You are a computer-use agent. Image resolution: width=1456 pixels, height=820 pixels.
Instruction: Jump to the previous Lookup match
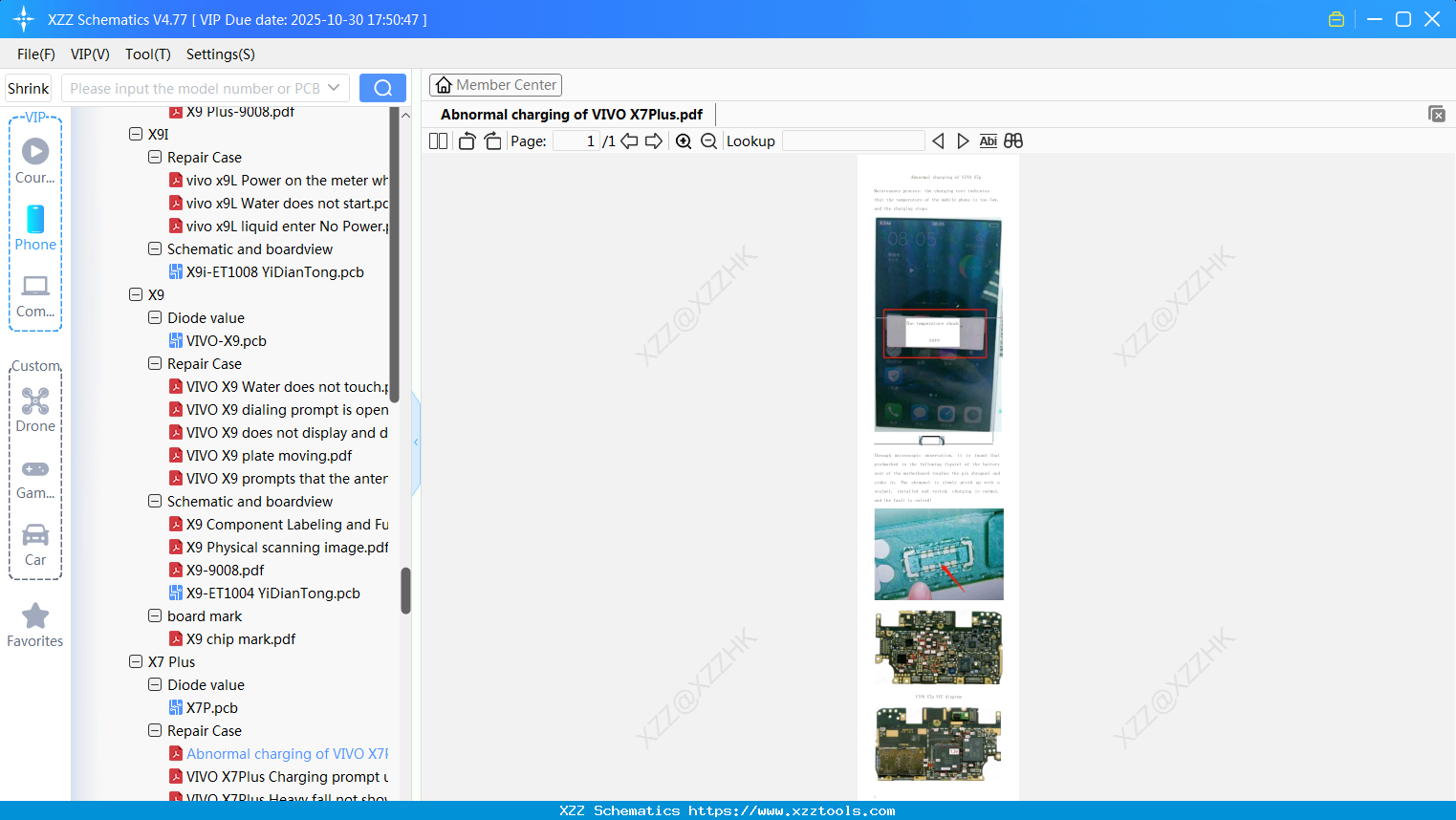click(938, 141)
